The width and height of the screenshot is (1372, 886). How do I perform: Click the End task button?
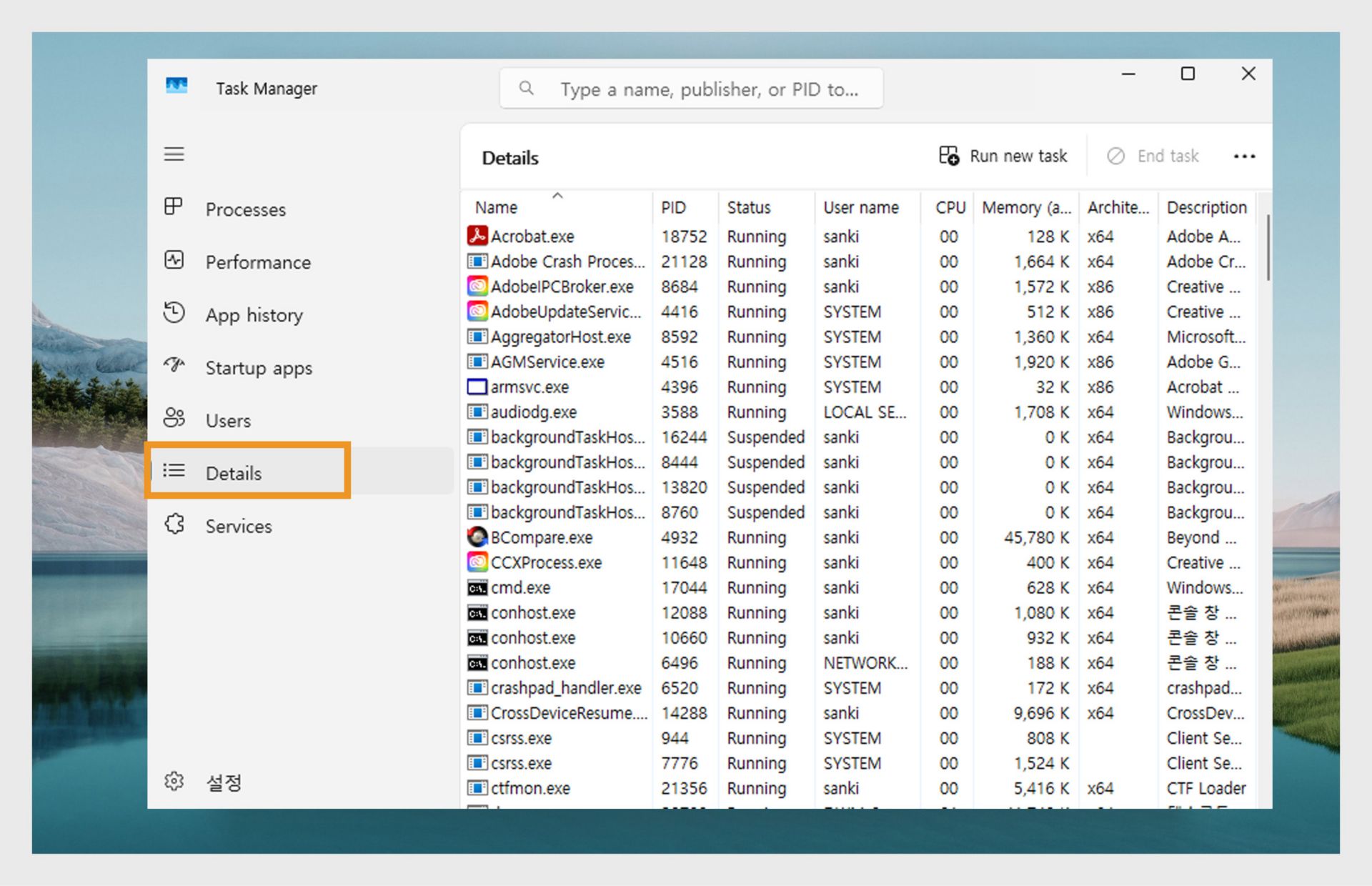[1153, 156]
